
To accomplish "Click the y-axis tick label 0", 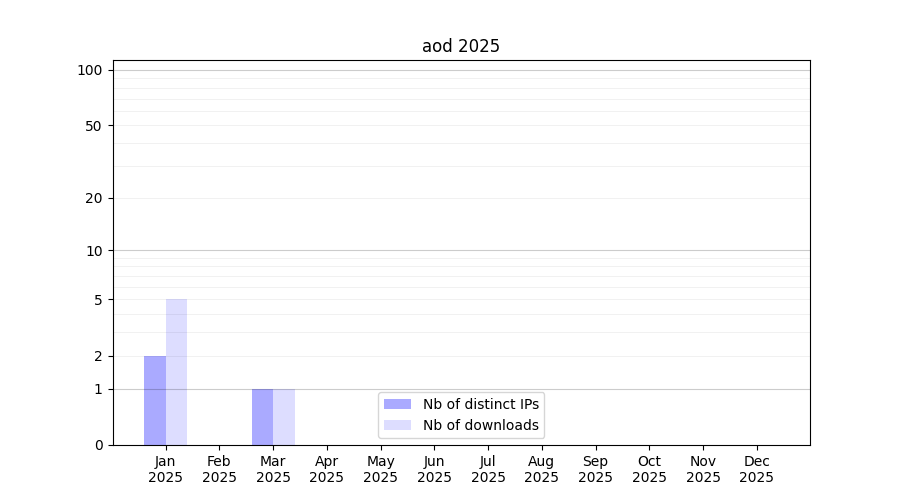I will coord(98,445).
